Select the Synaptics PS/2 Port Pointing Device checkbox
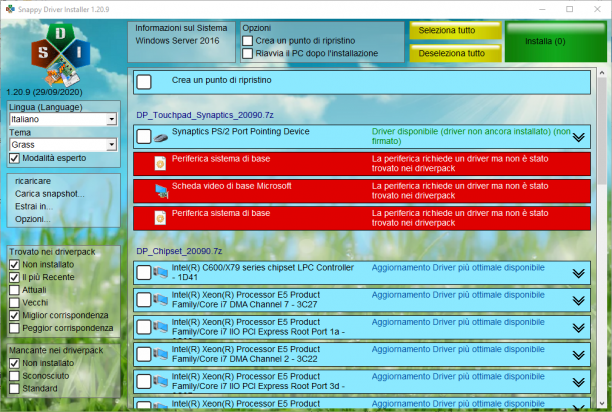Image resolution: width=612 pixels, height=412 pixels. click(x=144, y=137)
